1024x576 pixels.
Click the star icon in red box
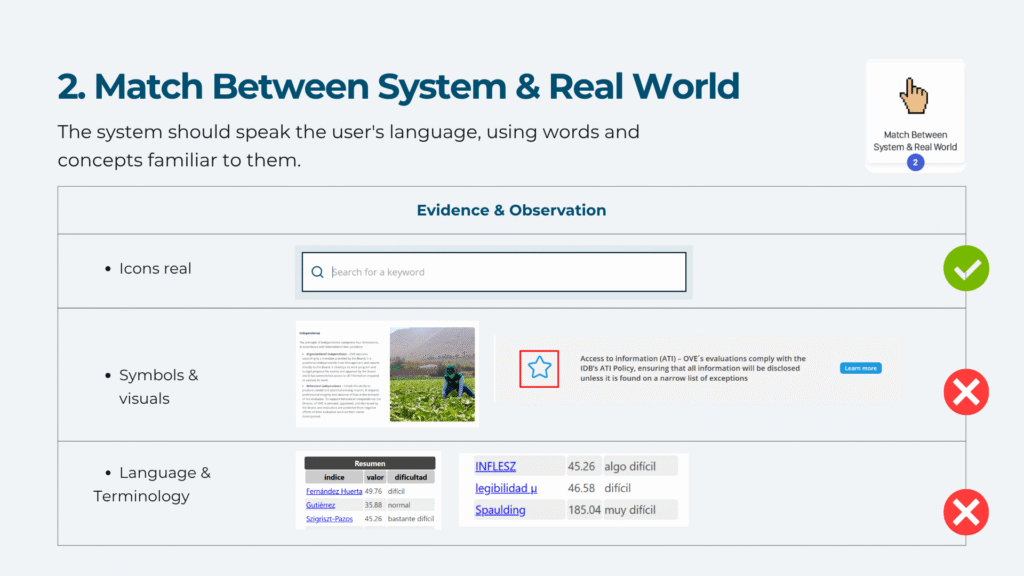[540, 368]
